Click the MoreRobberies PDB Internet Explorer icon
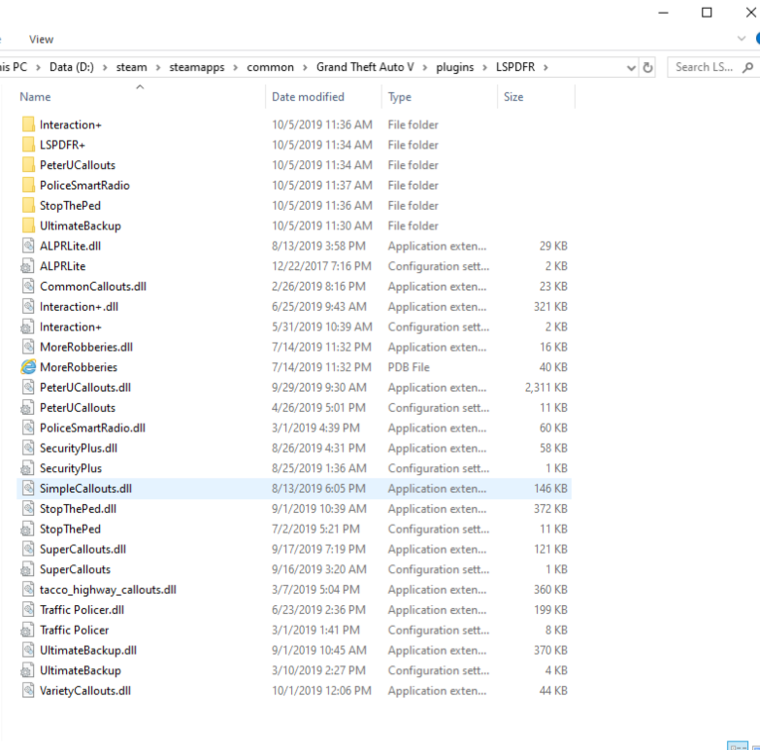This screenshot has height=750, width=760. [x=28, y=367]
